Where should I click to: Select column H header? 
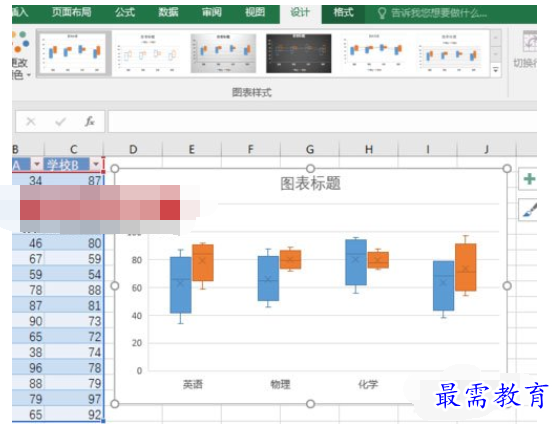pos(369,150)
